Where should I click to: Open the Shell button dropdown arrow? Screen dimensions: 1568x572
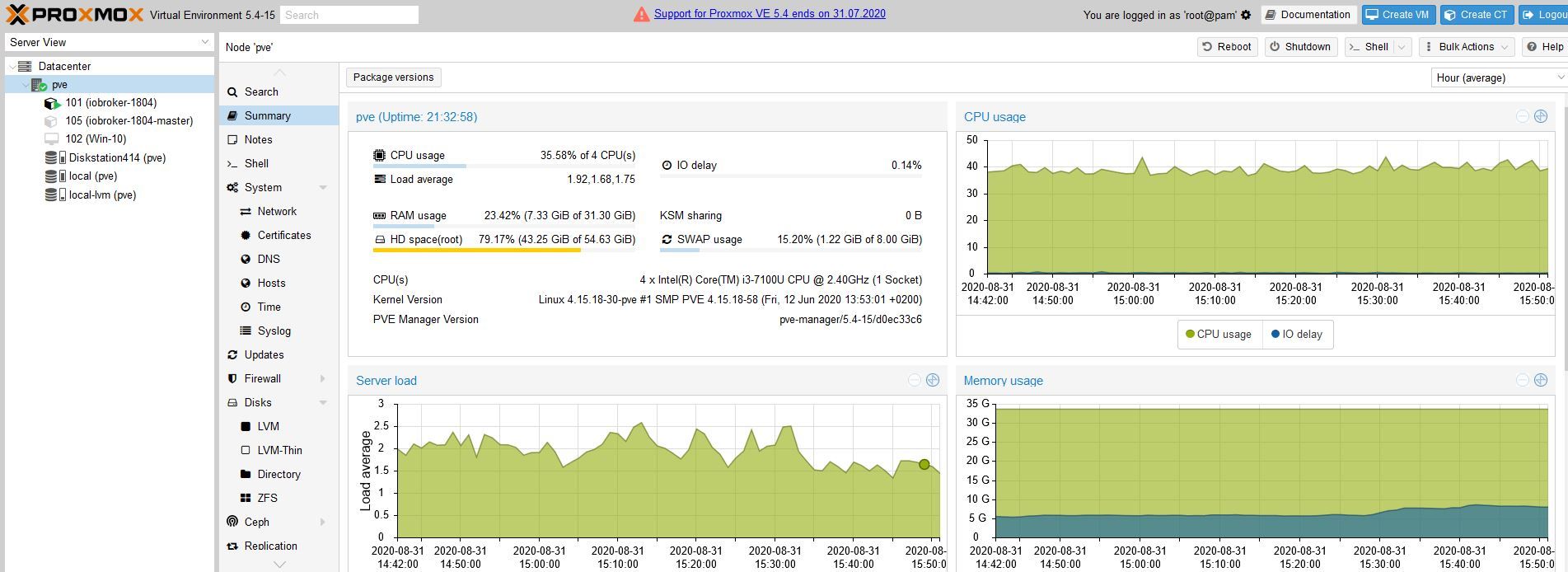[1402, 47]
